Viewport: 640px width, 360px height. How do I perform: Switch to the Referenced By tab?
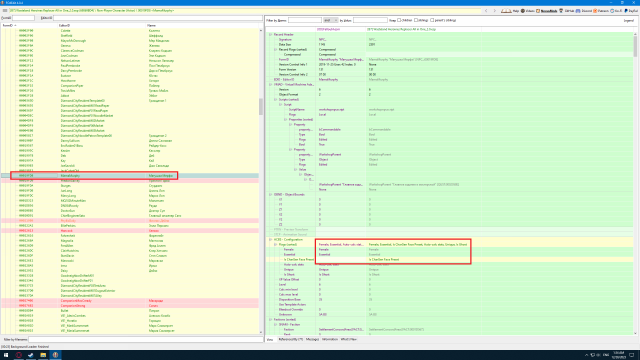point(291,339)
